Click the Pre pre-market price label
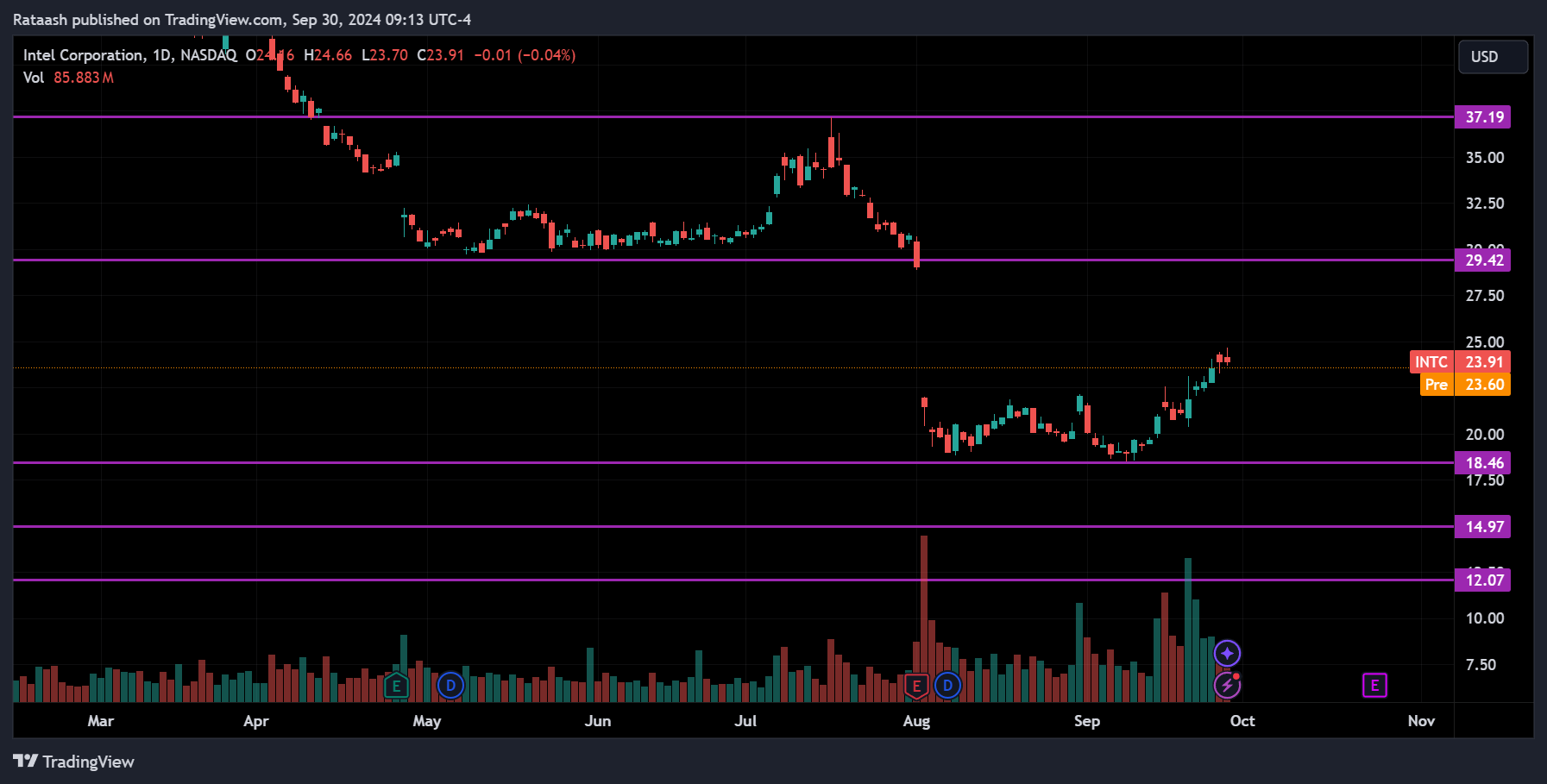The width and height of the screenshot is (1547, 784). 1465,385
